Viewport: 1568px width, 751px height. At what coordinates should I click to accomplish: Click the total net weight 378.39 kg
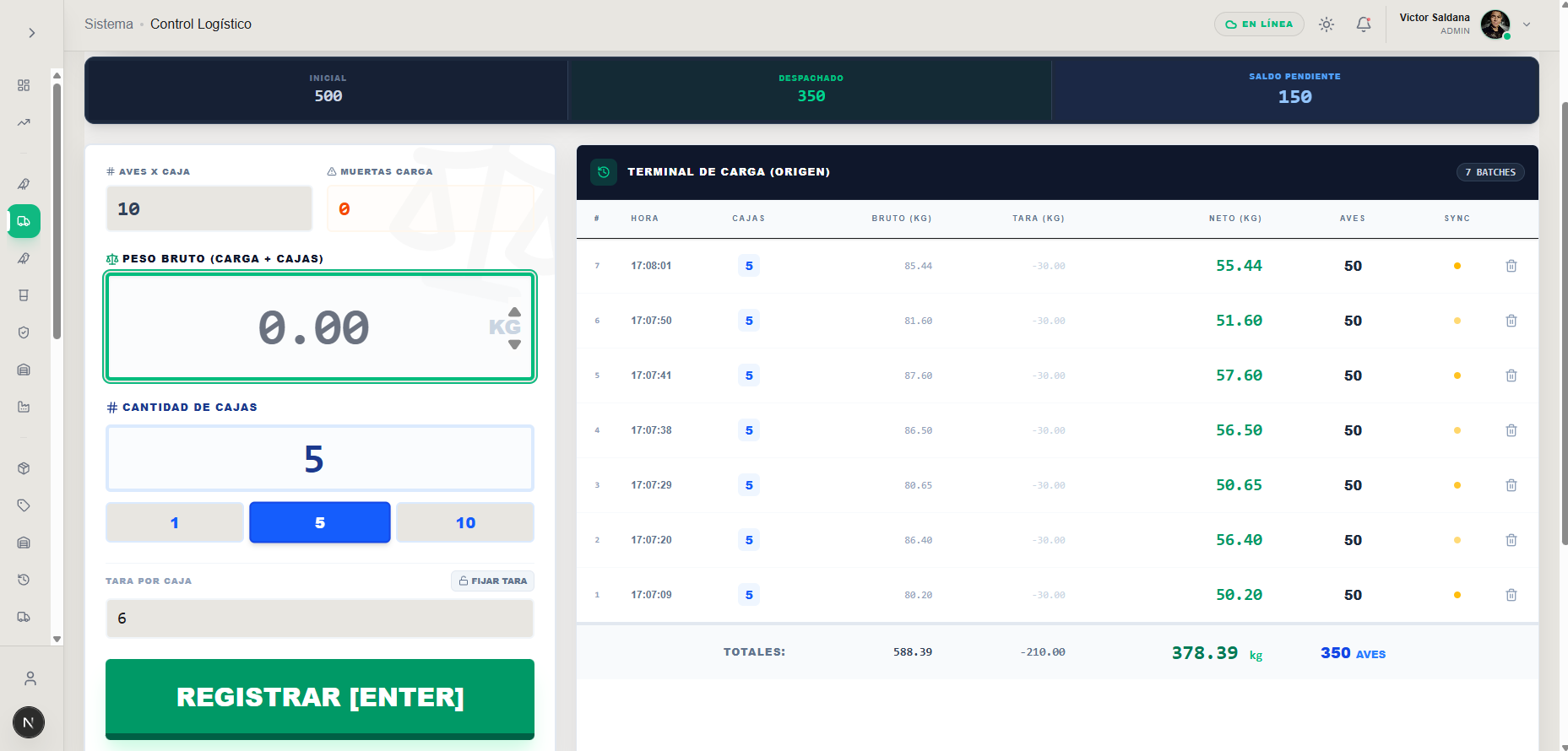(1217, 653)
